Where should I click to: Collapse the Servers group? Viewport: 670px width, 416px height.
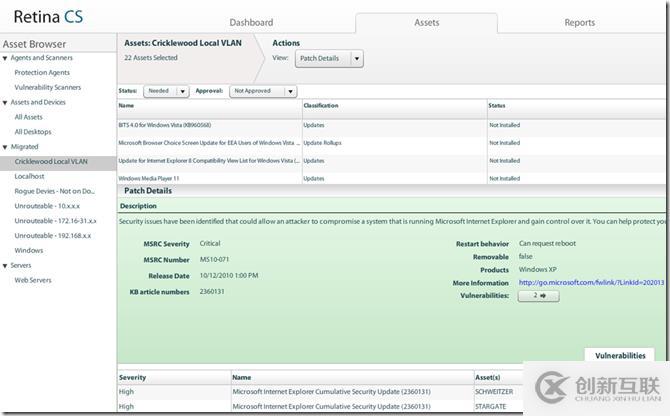tap(5, 266)
